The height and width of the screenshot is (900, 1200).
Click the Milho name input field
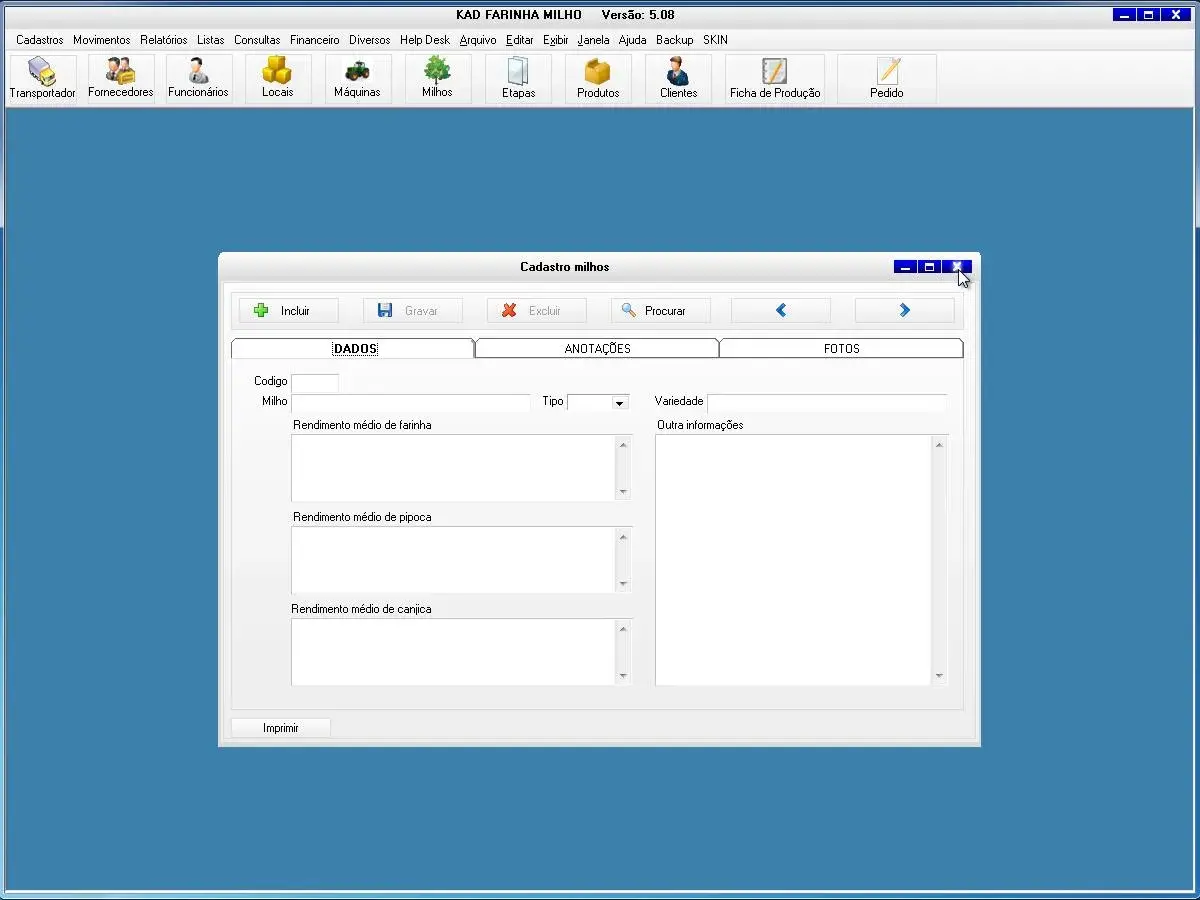click(x=411, y=402)
